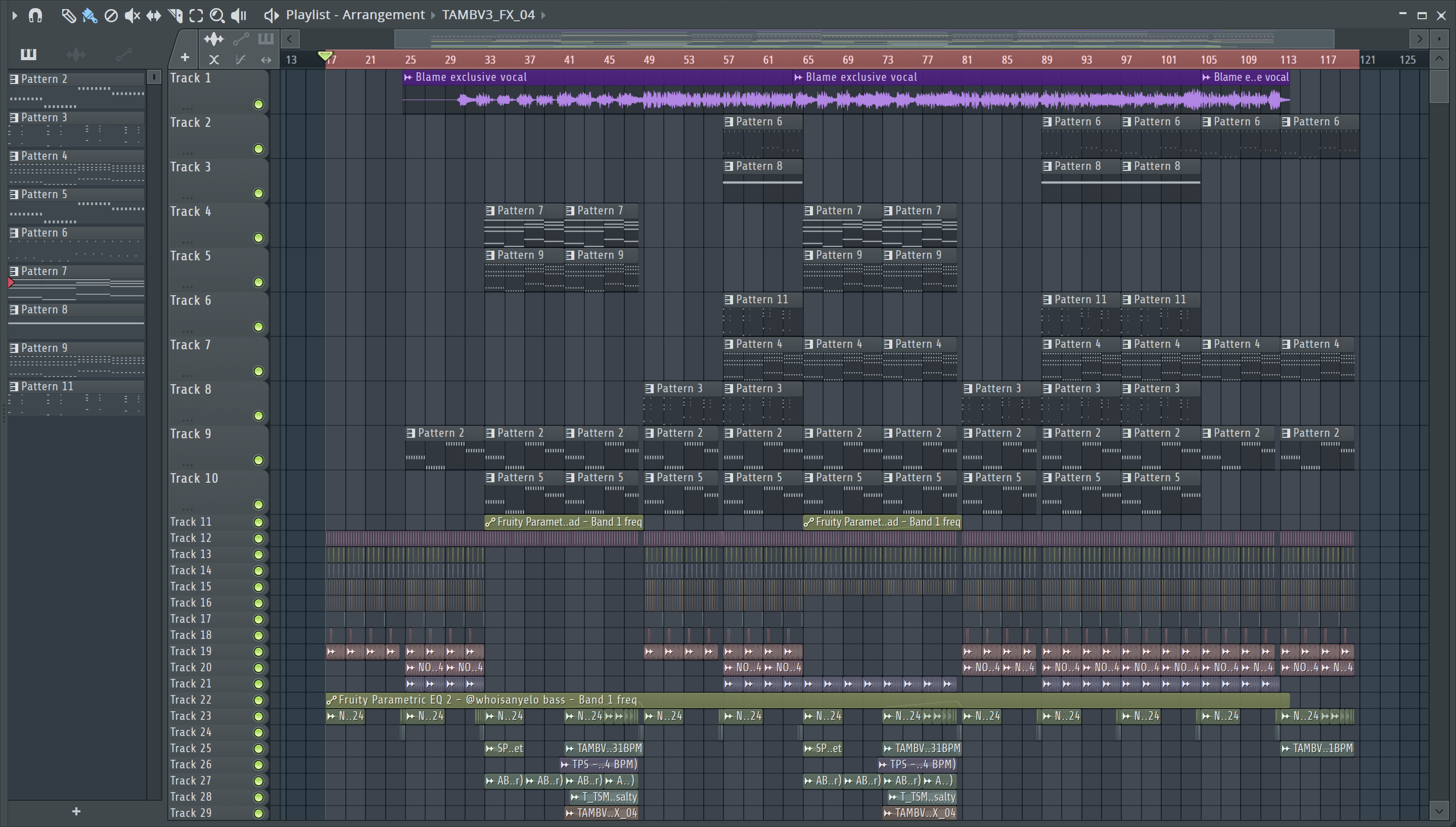Click the scroll-down arrow of vertical scrollbar
The height and width of the screenshot is (827, 1456).
point(1439,809)
